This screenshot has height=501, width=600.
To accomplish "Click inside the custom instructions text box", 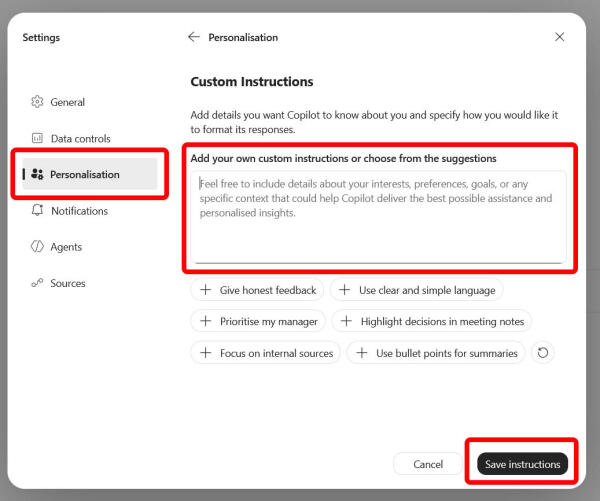I will tap(378, 217).
